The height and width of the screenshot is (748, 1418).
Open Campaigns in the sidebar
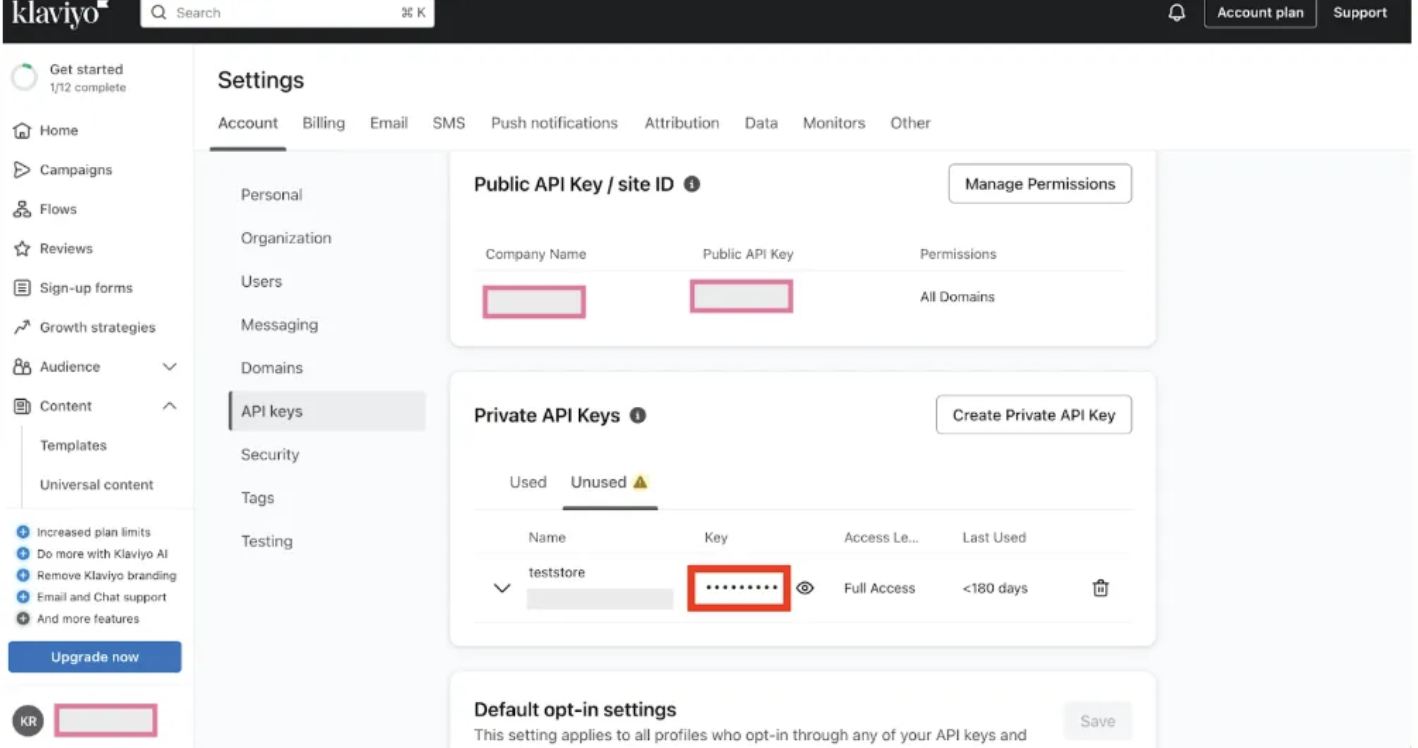75,170
